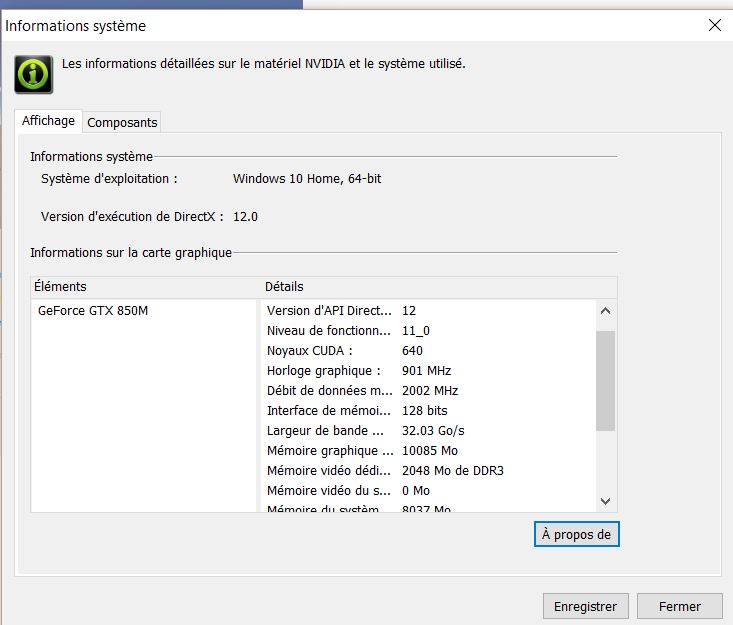The height and width of the screenshot is (625, 733).
Task: Select the Noyaux CUDA row
Action: pyautogui.click(x=428, y=351)
